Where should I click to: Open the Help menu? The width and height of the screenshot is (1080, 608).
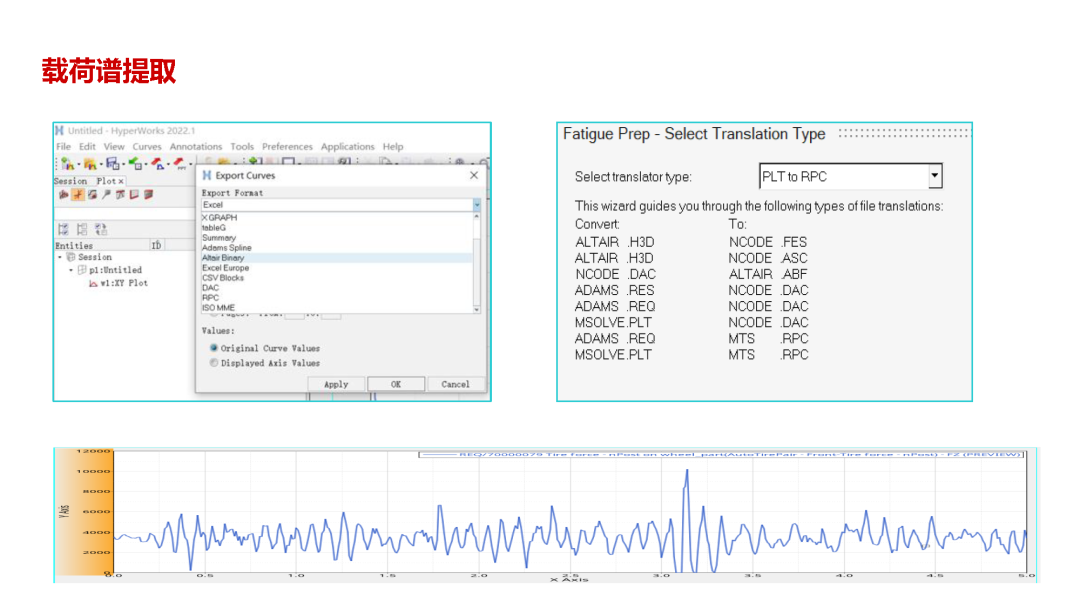[x=393, y=147]
